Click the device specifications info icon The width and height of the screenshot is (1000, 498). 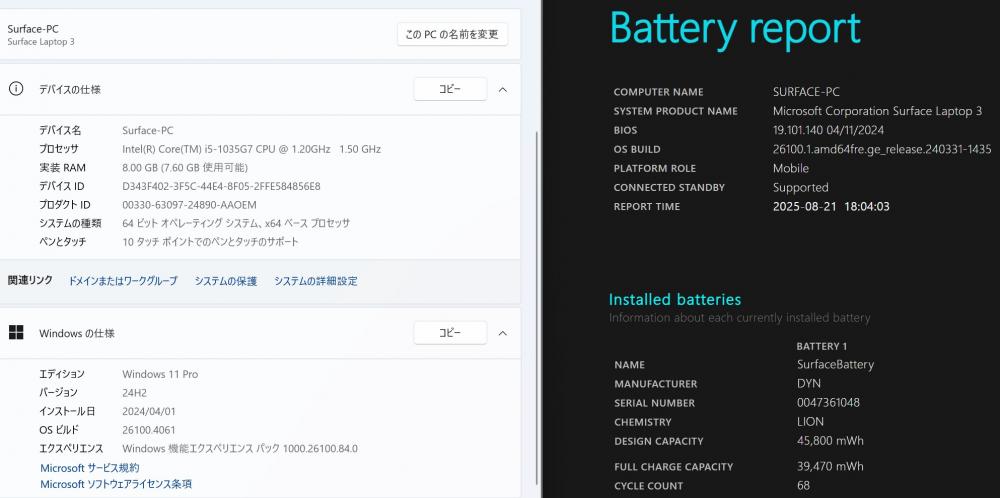coord(16,89)
